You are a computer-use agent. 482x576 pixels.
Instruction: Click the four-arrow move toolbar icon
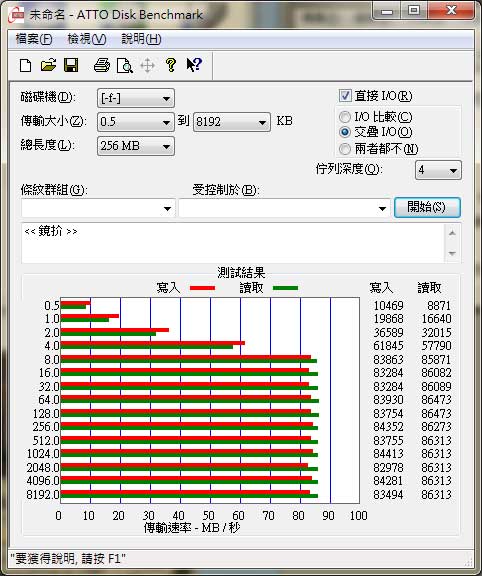pyautogui.click(x=147, y=66)
